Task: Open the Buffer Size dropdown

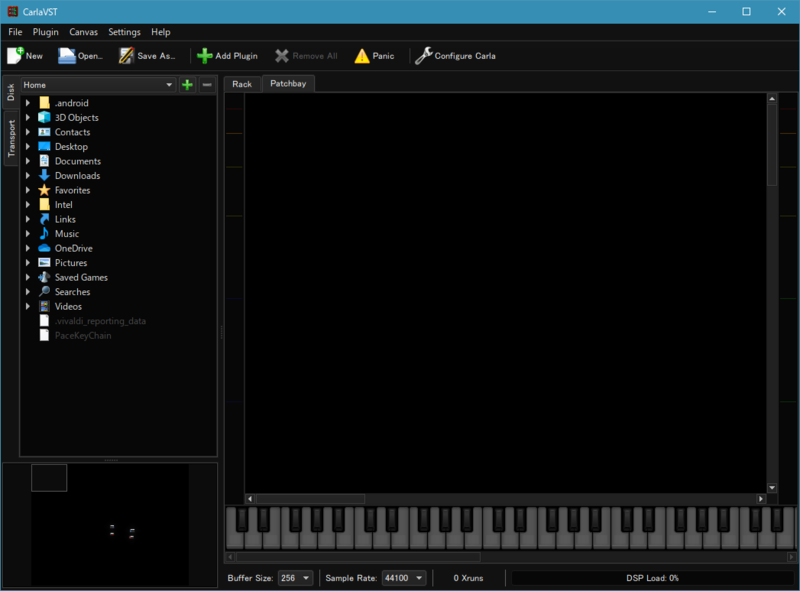Action: tap(295, 578)
